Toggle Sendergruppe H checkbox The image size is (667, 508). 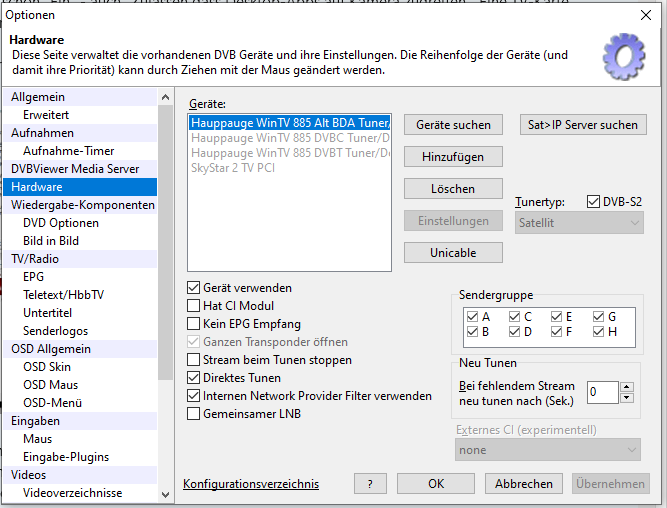pos(599,331)
